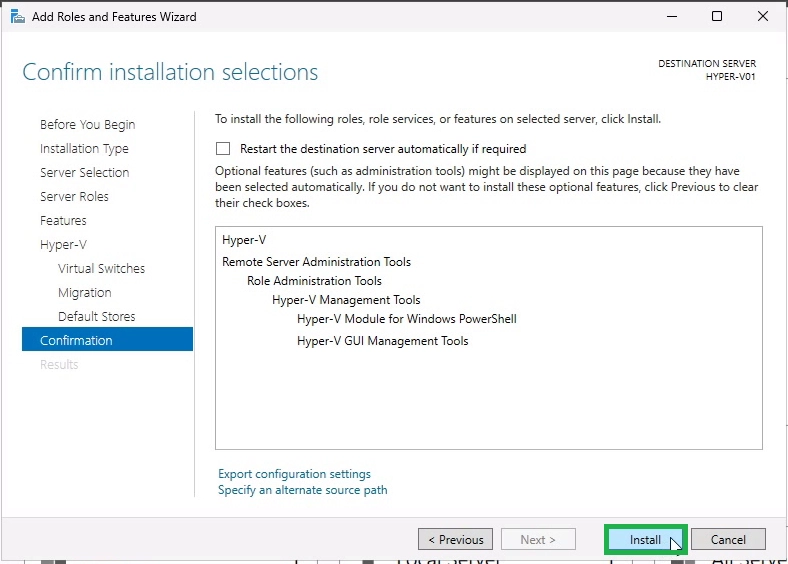
Task: Cancel the Add Roles and Features Wizard
Action: [x=728, y=539]
